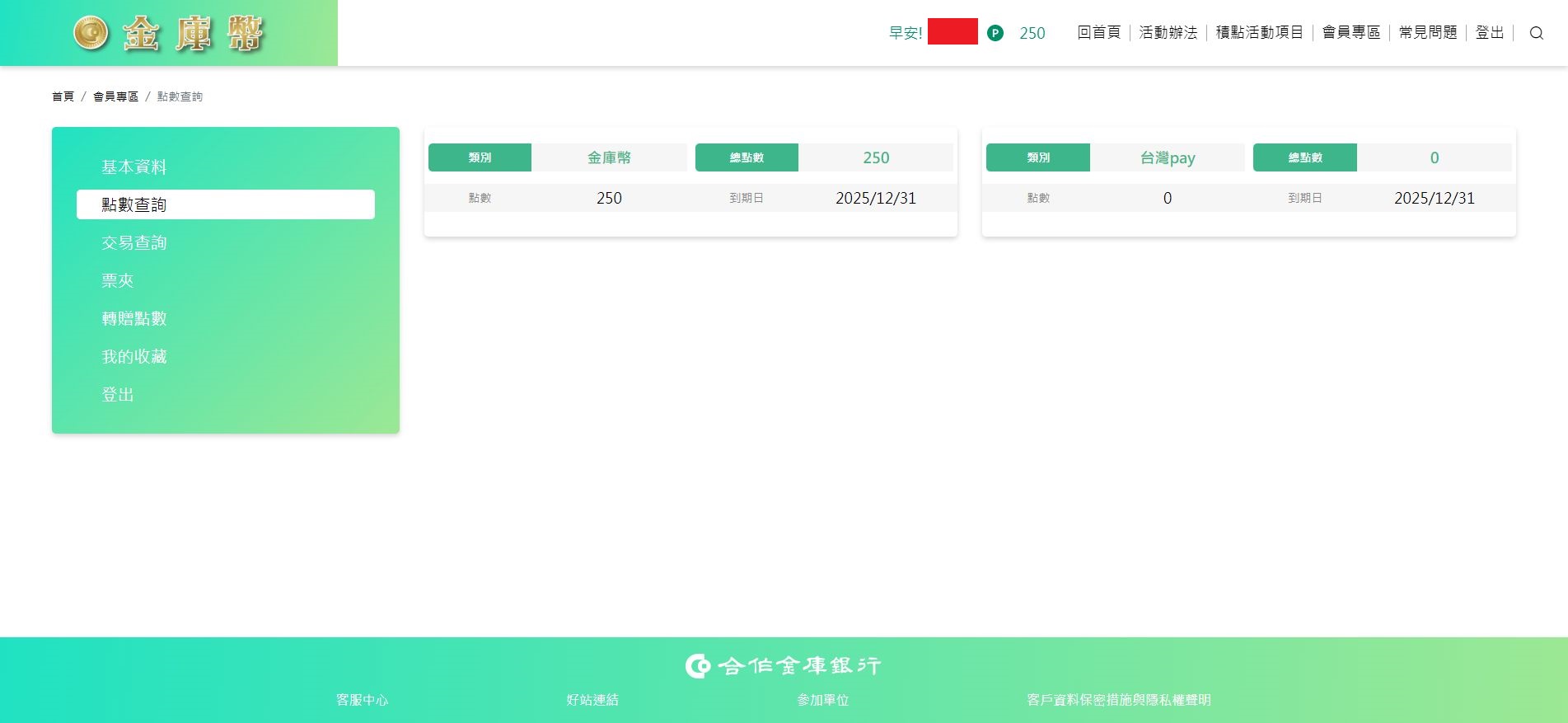The height and width of the screenshot is (723, 1568).
Task: Go to 票夾 in the sidebar
Action: [118, 280]
